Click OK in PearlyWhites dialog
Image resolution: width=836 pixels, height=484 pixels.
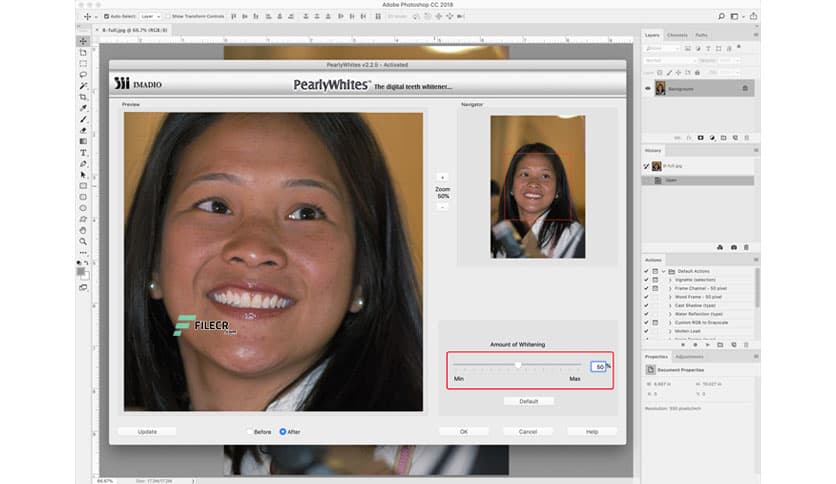(463, 432)
